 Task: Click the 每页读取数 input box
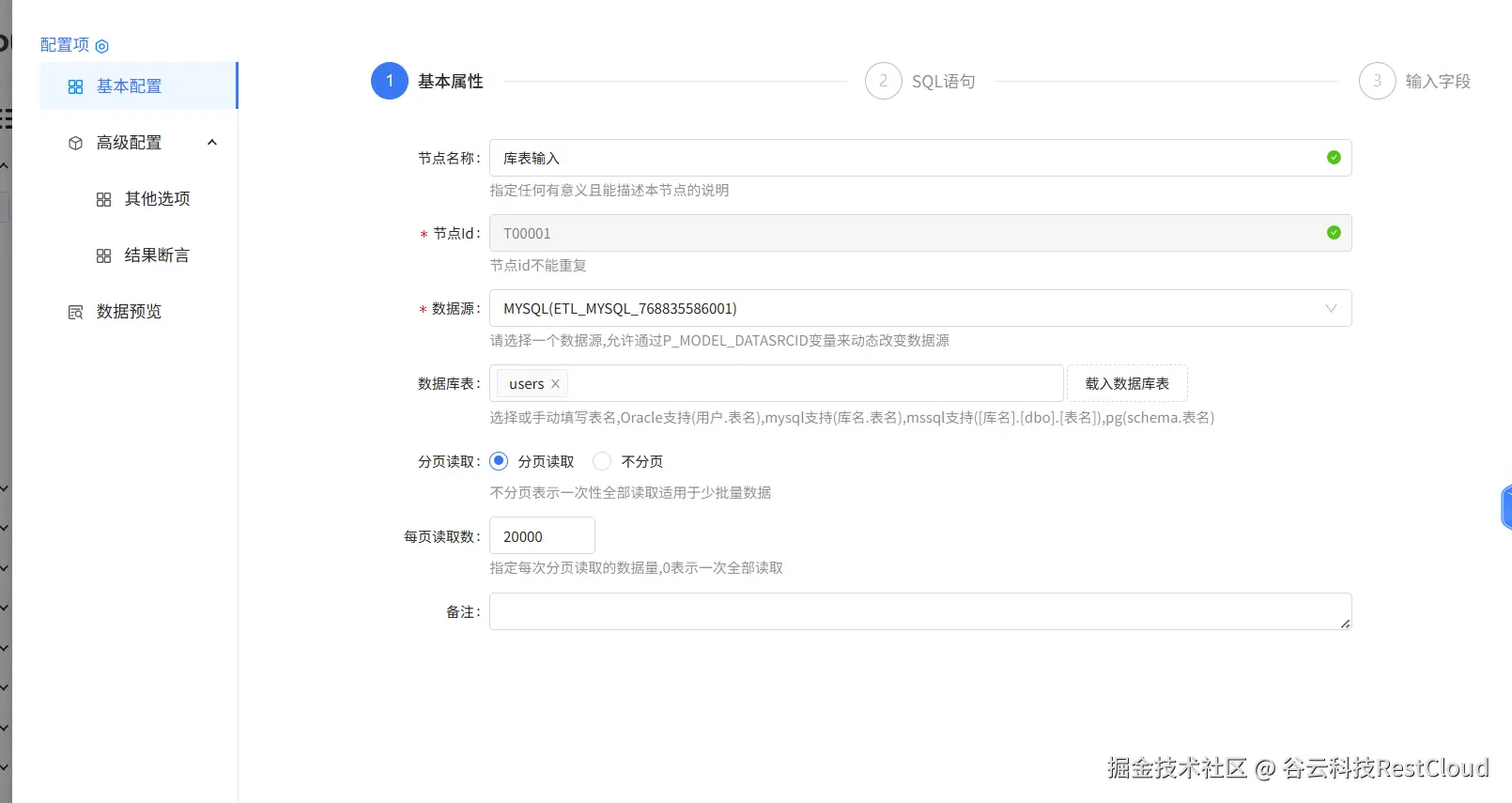542,536
